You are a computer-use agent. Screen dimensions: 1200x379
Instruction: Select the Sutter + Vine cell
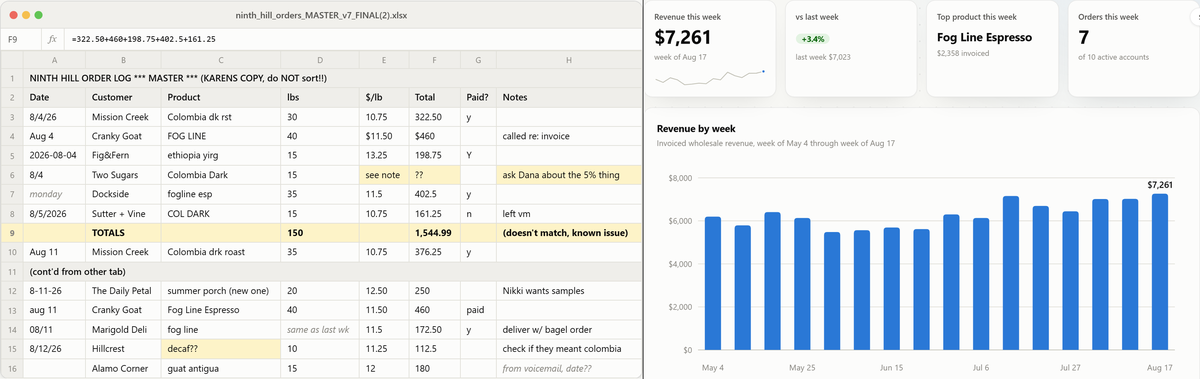click(x=124, y=213)
